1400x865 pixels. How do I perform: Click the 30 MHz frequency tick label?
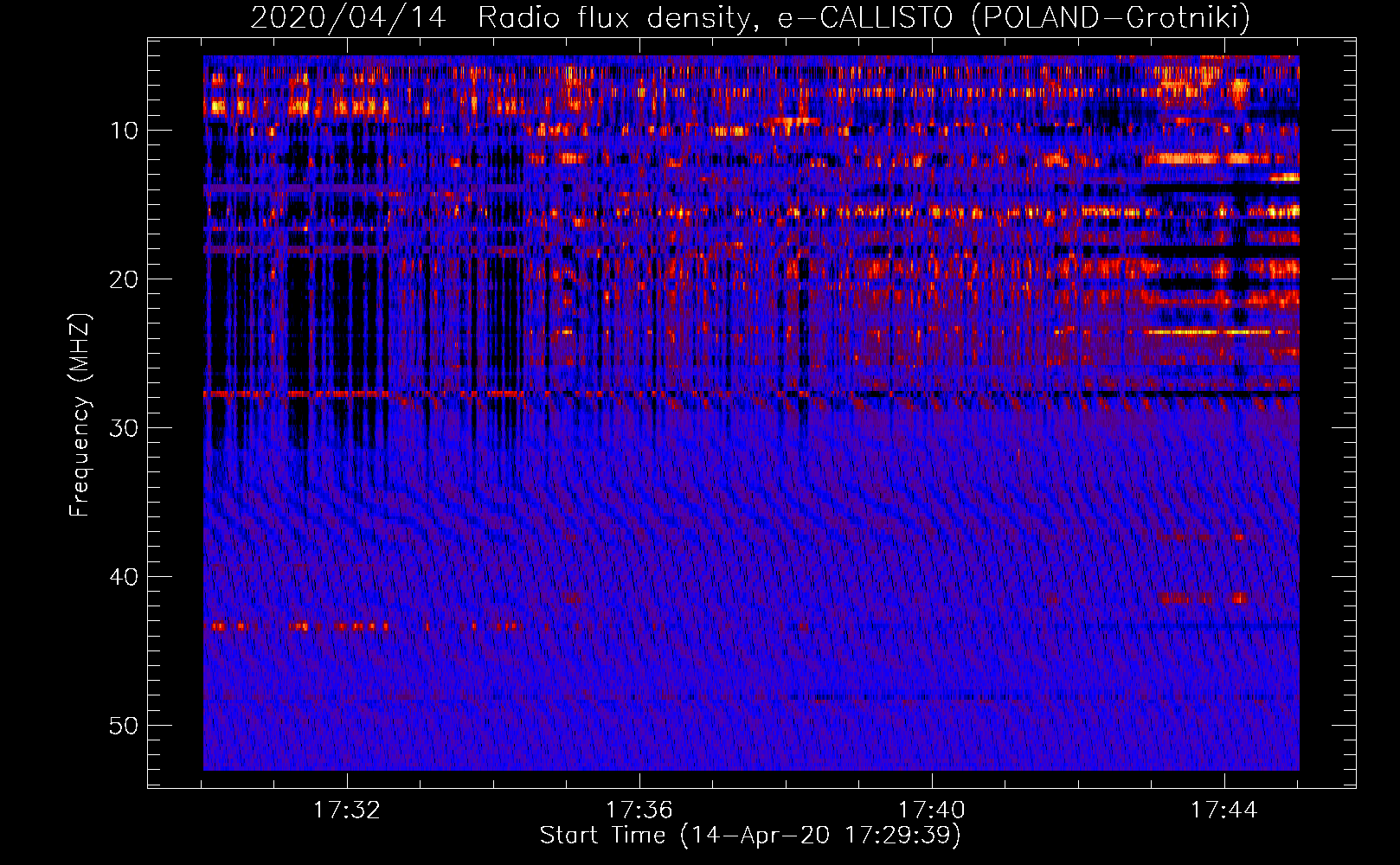pos(125,428)
